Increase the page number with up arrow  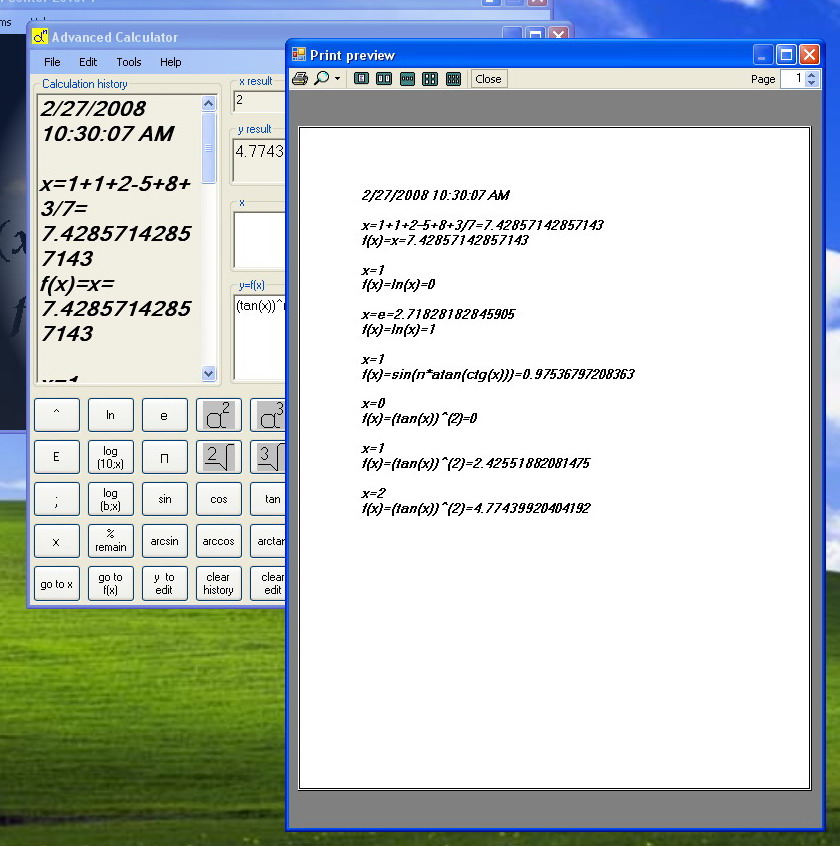[x=812, y=75]
